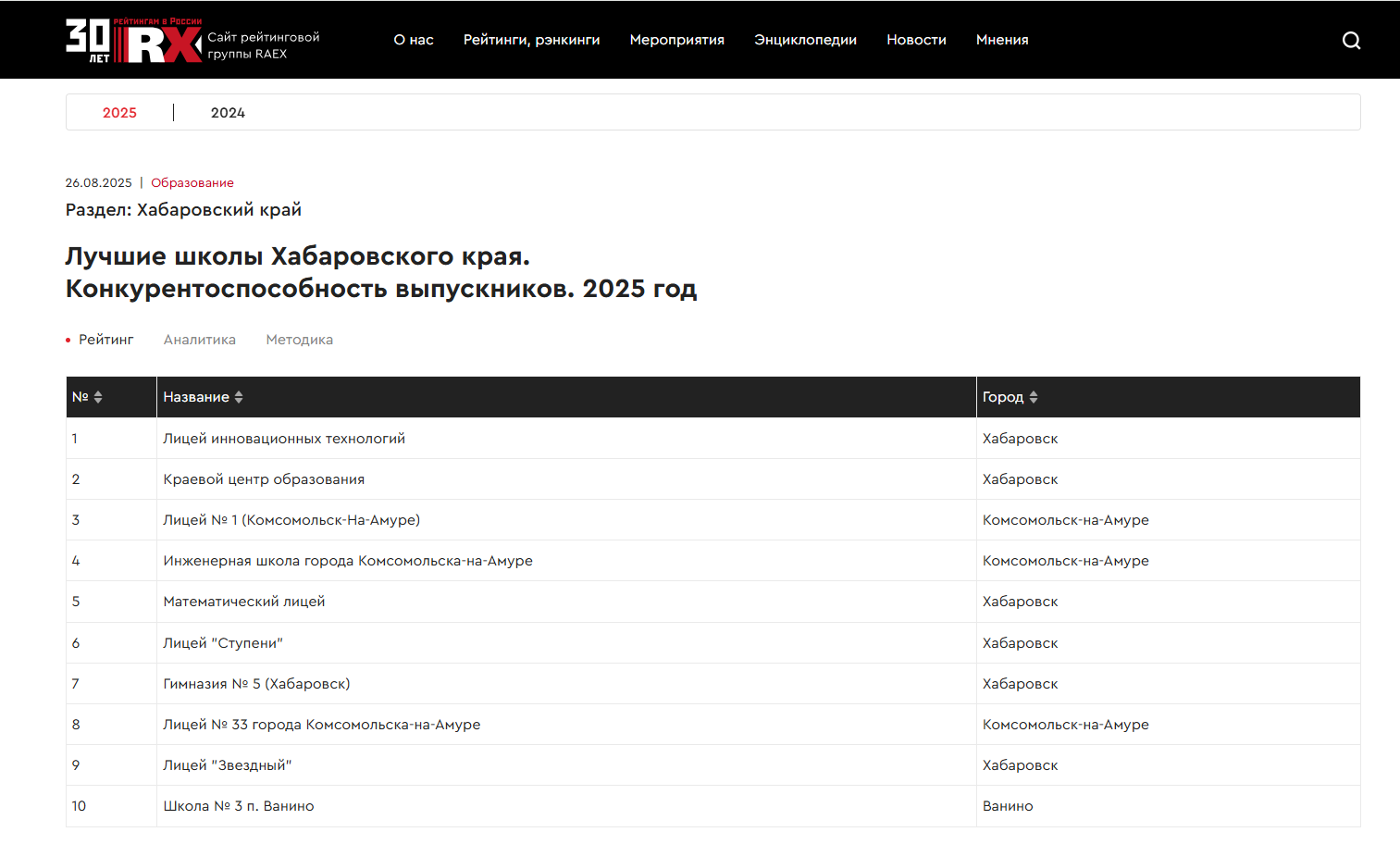Open the Мнения section
The width and height of the screenshot is (1400, 857).
pyautogui.click(x=1002, y=40)
